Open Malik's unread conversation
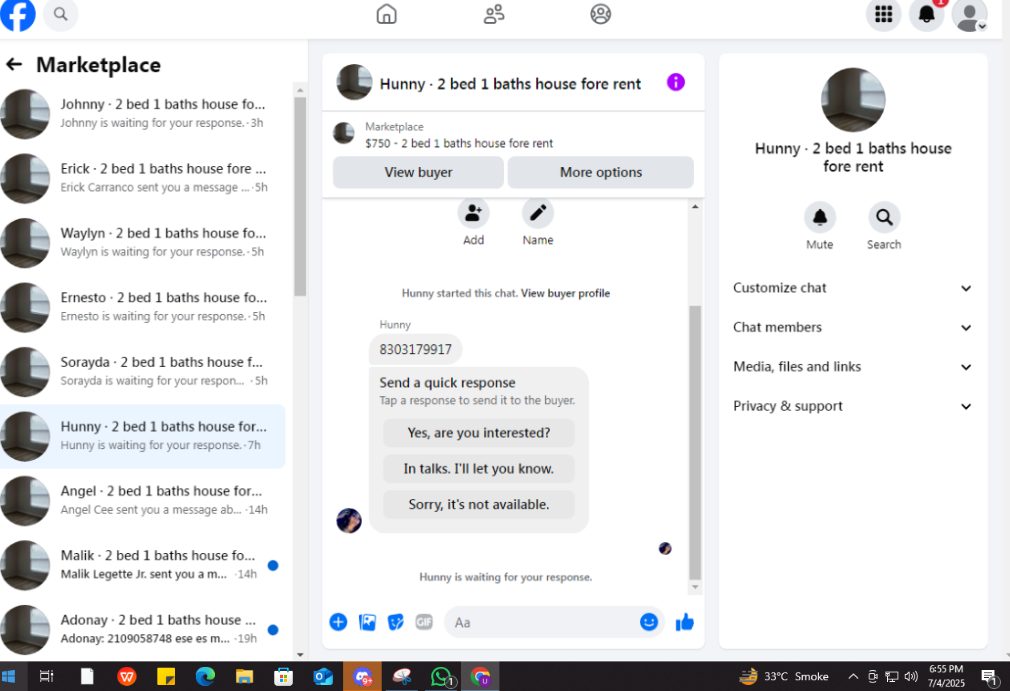 (x=143, y=565)
